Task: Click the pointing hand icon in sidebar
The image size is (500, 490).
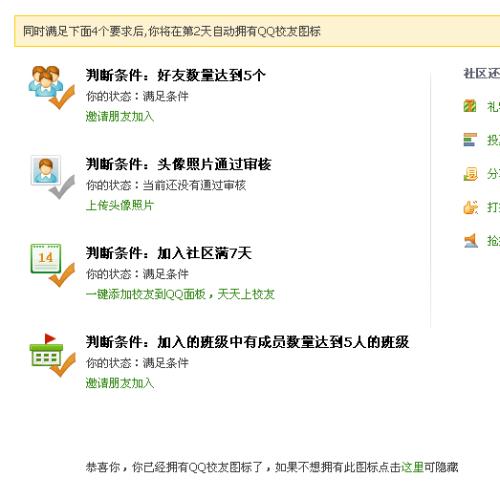Action: pyautogui.click(x=470, y=207)
